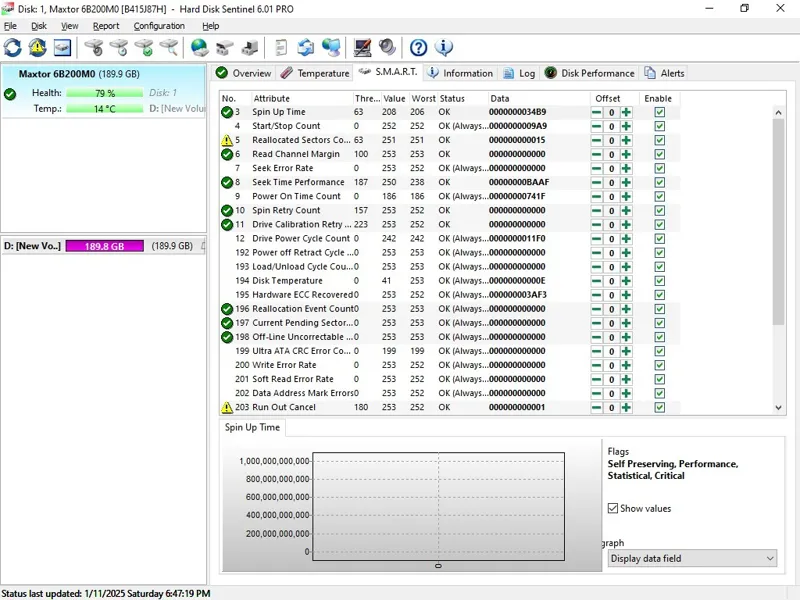Open the Display data field dropdown
The height and width of the screenshot is (600, 800).
692,558
